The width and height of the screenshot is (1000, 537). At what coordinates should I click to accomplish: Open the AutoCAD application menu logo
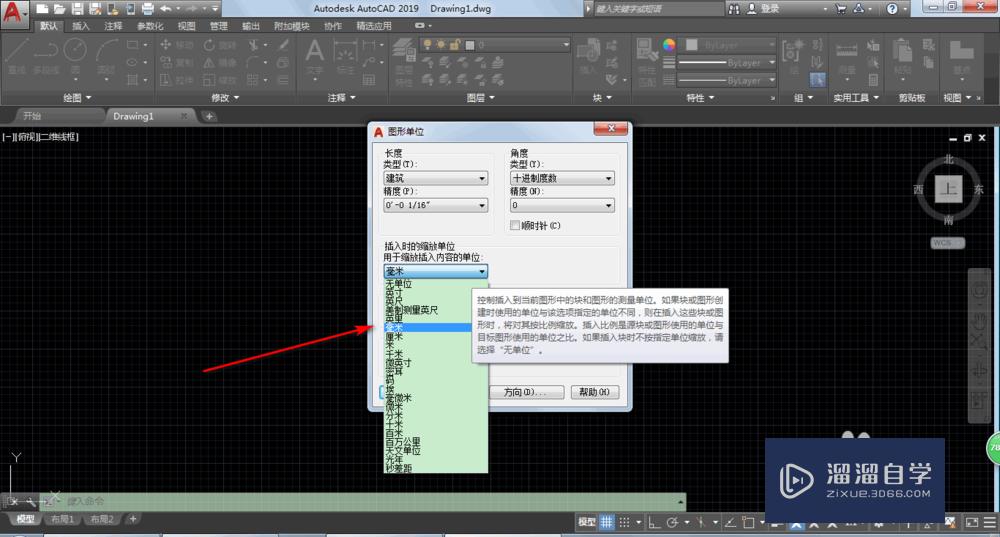coord(13,12)
